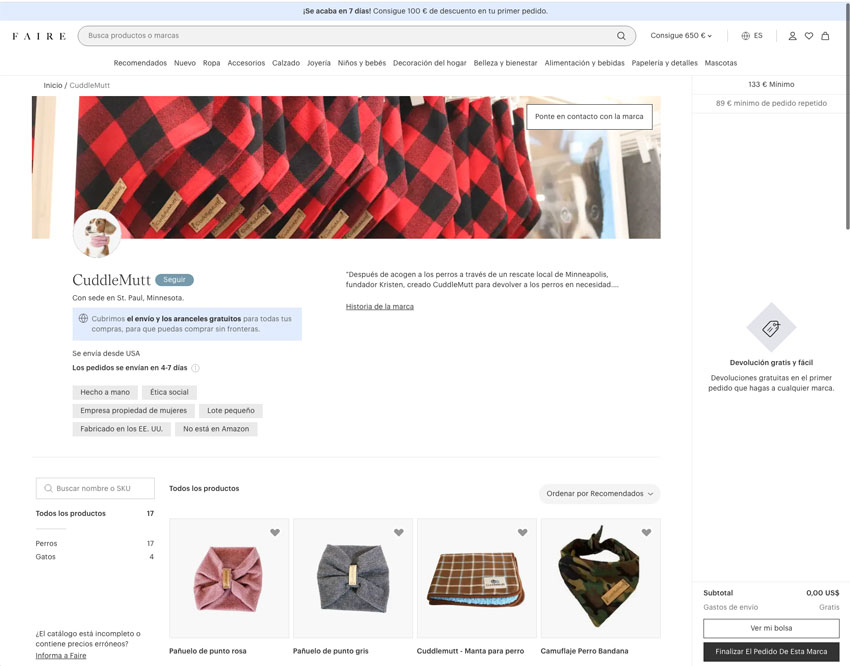Open the shopping bag icon

coord(825,36)
